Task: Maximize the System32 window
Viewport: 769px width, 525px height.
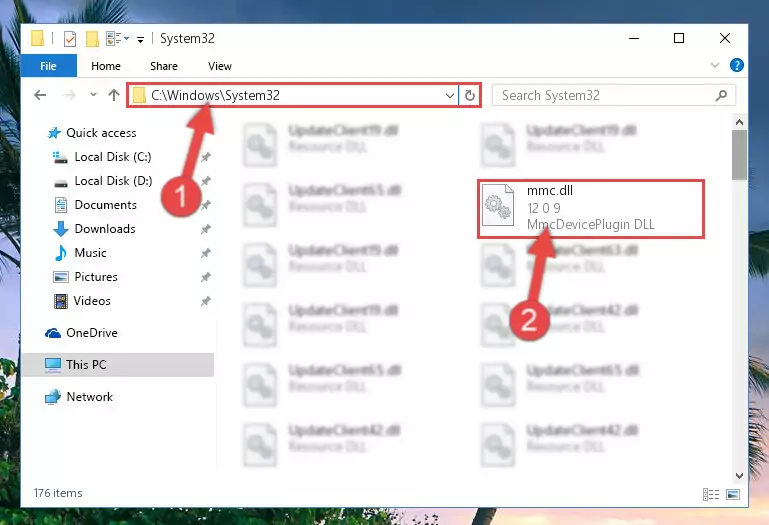Action: coord(679,38)
